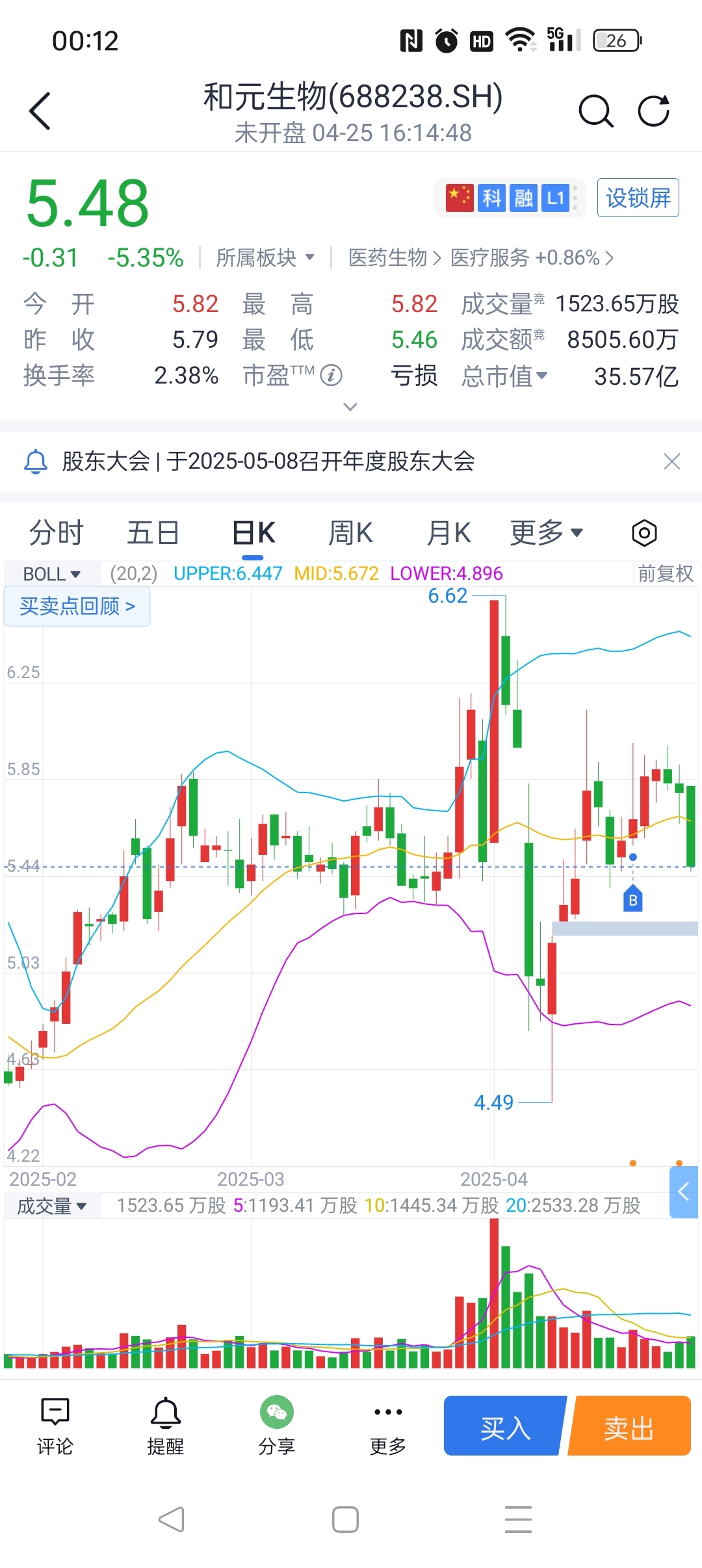Switch to the 周K tab
Viewport: 702px width, 1568px height.
pyautogui.click(x=350, y=533)
